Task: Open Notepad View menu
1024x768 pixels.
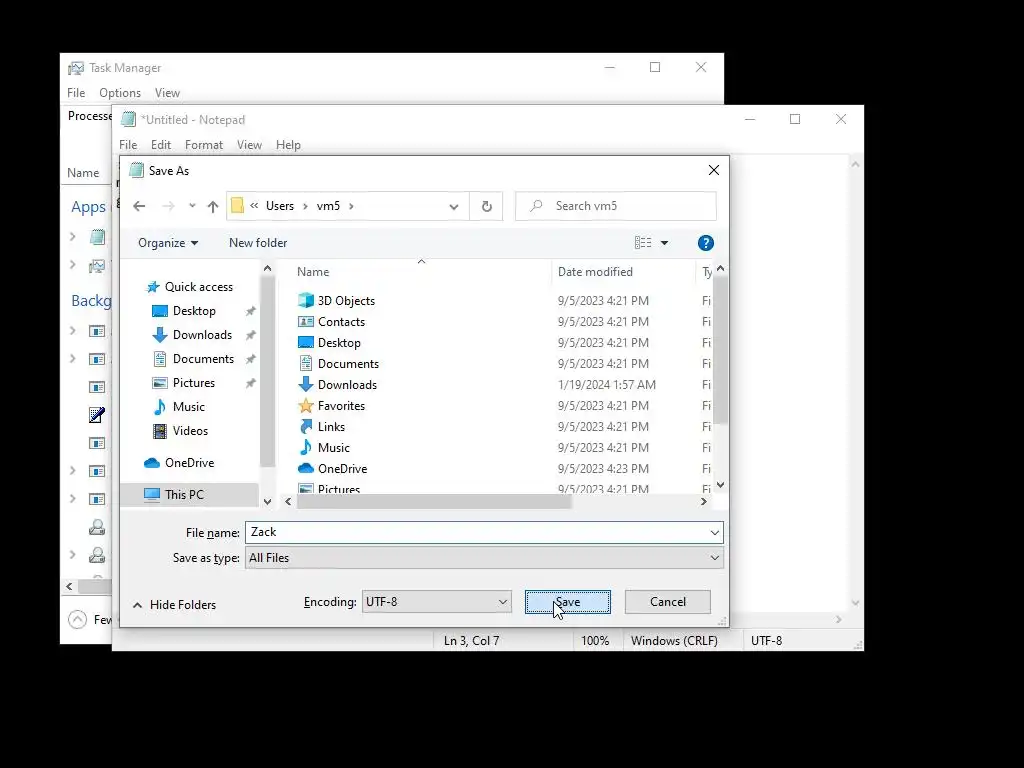Action: click(249, 145)
